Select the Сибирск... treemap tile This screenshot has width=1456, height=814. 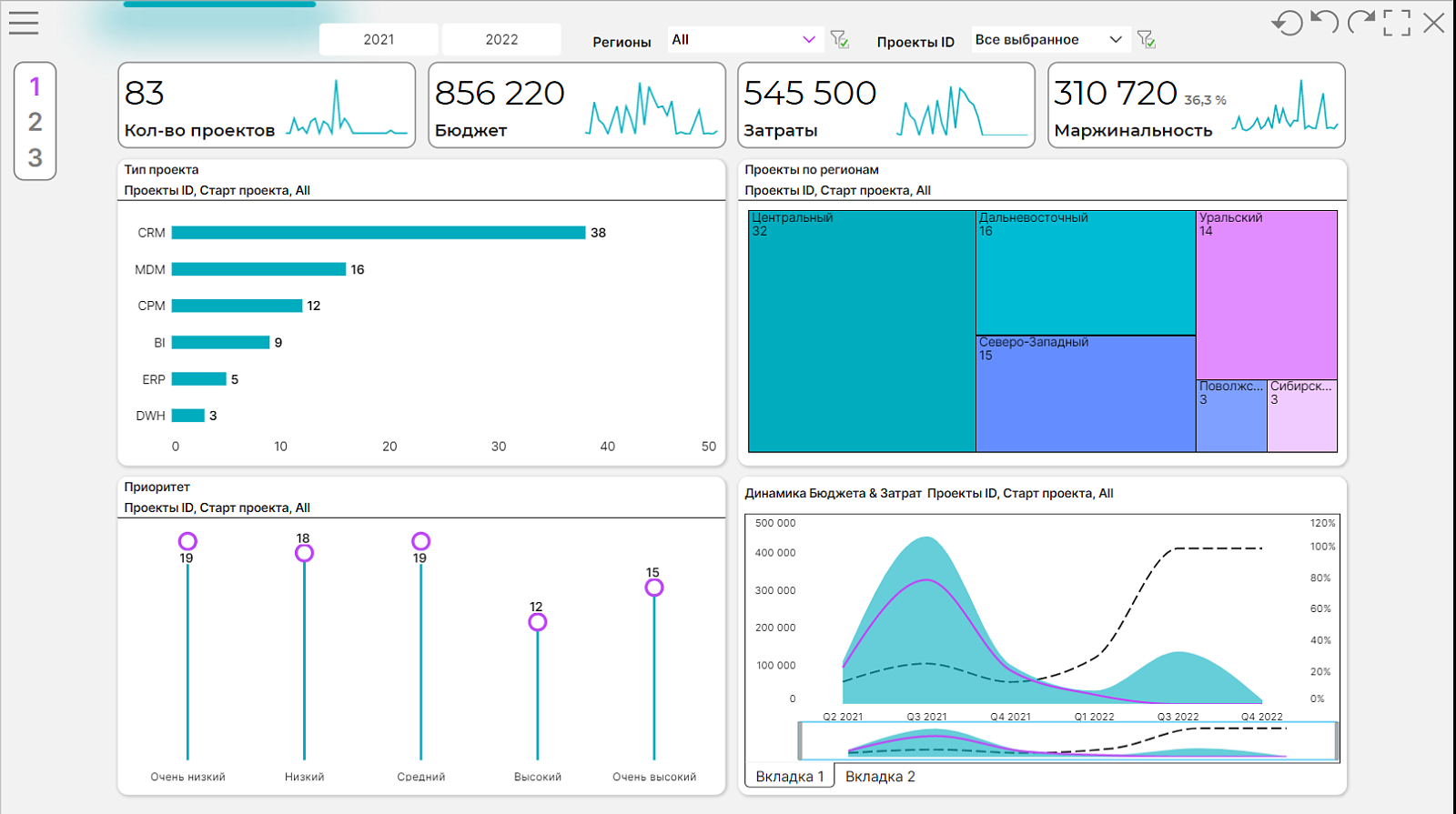(x=1302, y=416)
